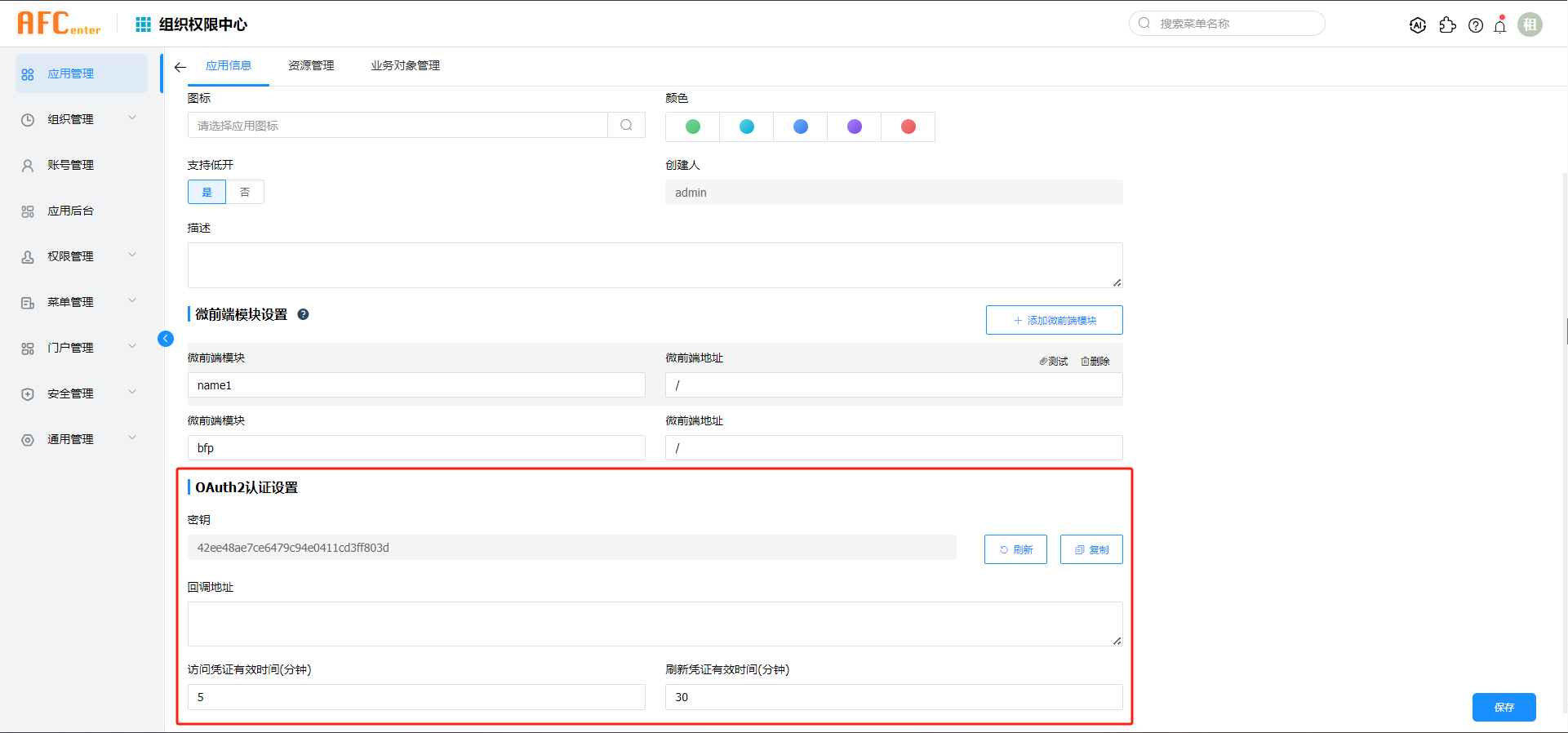Click the notification bell icon
The width and height of the screenshot is (1568, 733).
[1500, 25]
